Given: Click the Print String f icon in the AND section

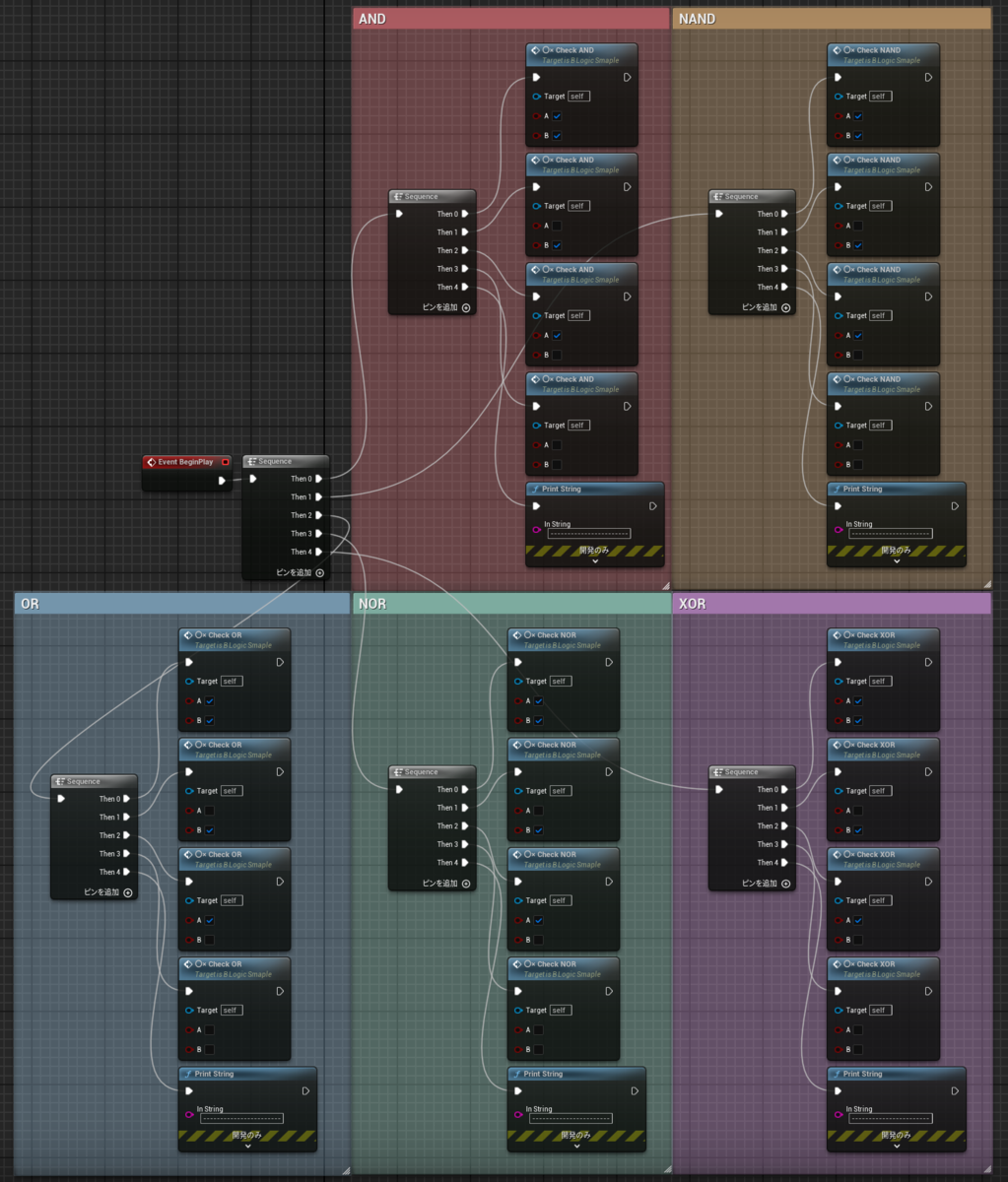Looking at the screenshot, I should point(533,489).
